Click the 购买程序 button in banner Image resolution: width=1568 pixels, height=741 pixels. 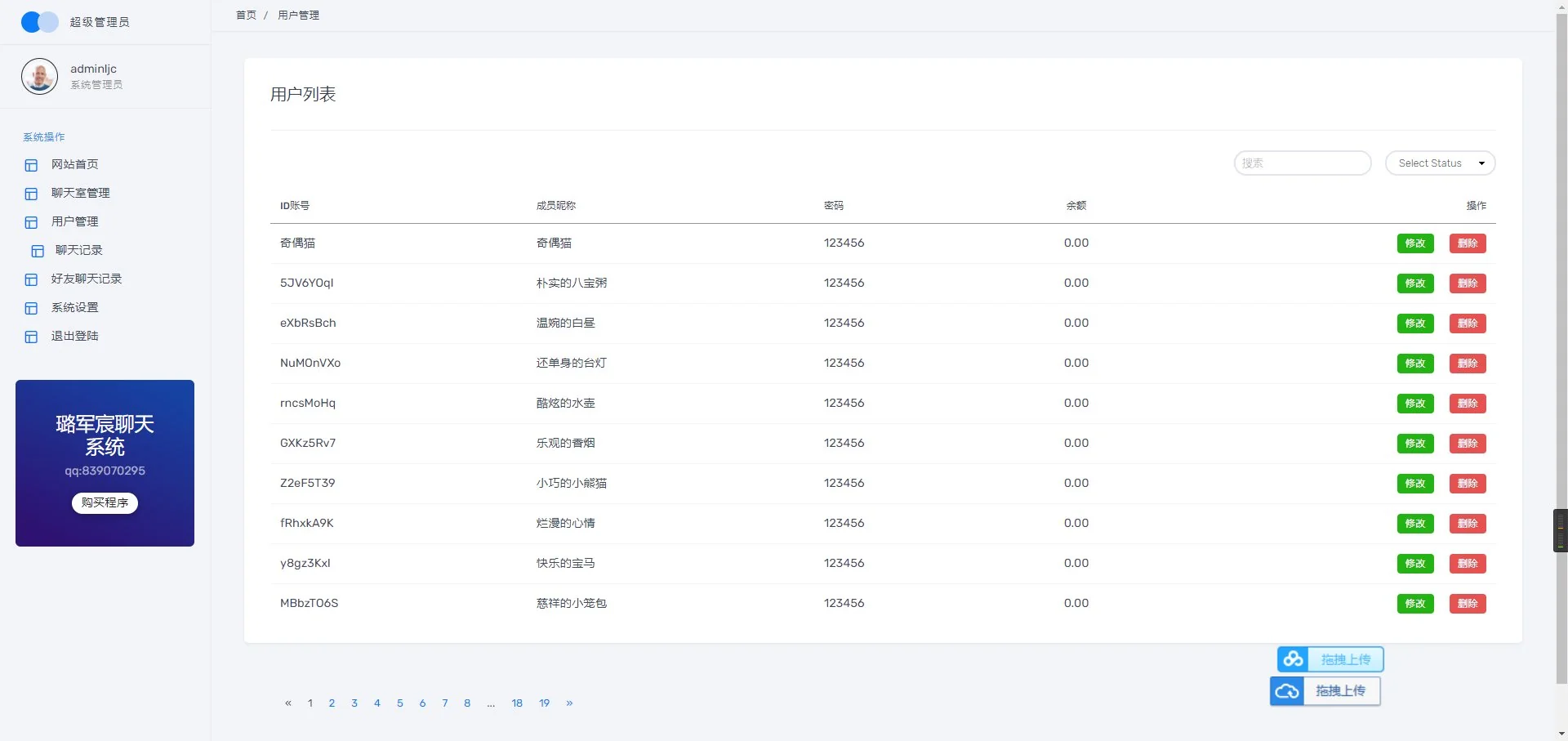[105, 502]
